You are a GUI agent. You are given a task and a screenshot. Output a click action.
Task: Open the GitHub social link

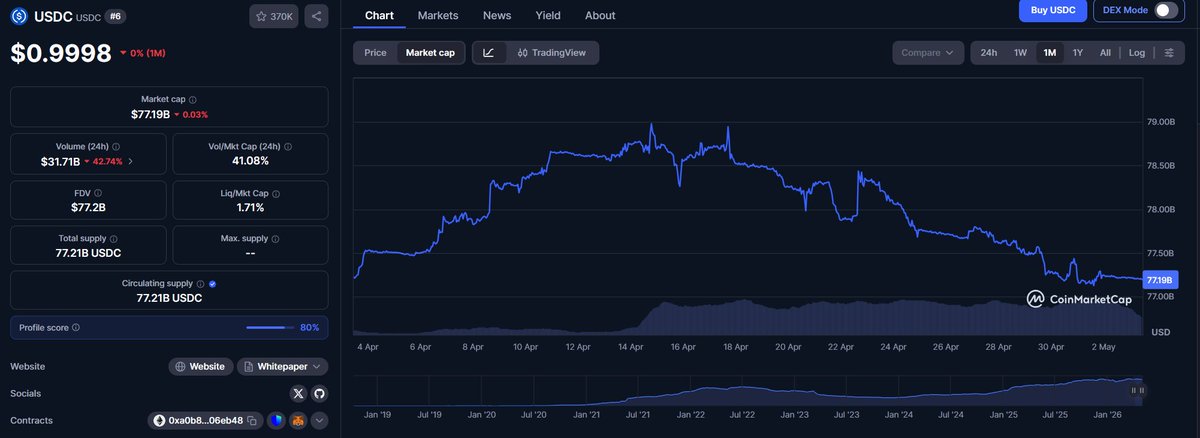pos(318,394)
